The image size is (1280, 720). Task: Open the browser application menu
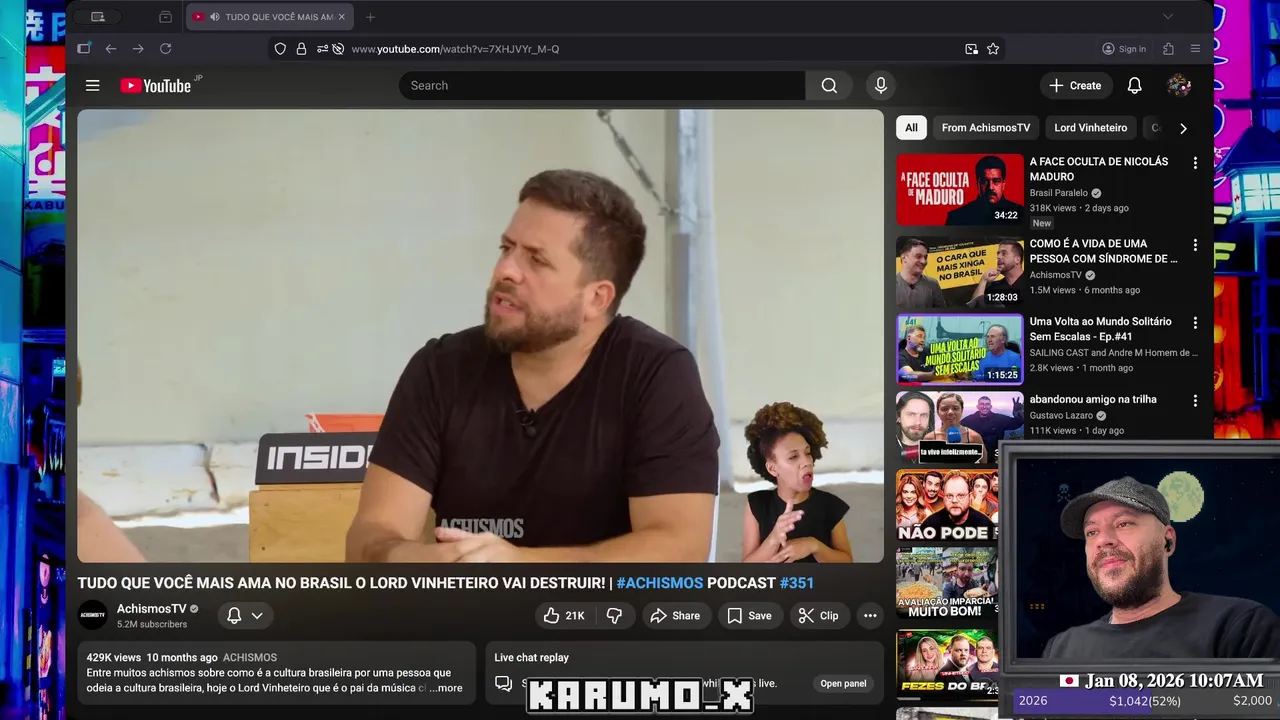coord(1195,49)
